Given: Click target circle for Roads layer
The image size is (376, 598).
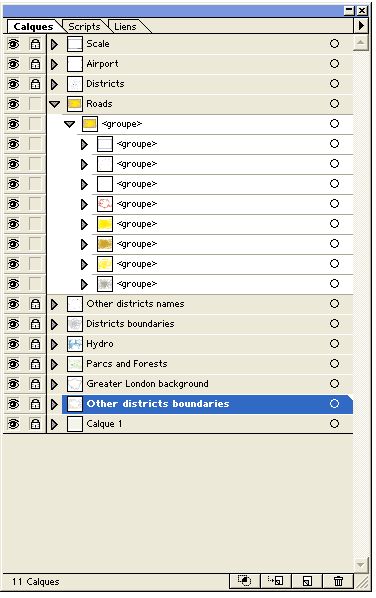Looking at the screenshot, I should tap(334, 104).
